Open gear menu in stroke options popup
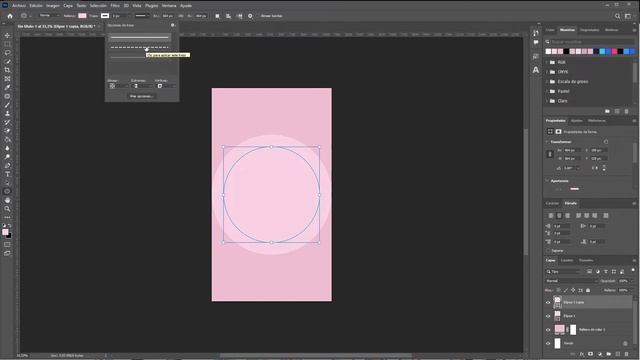 173,25
